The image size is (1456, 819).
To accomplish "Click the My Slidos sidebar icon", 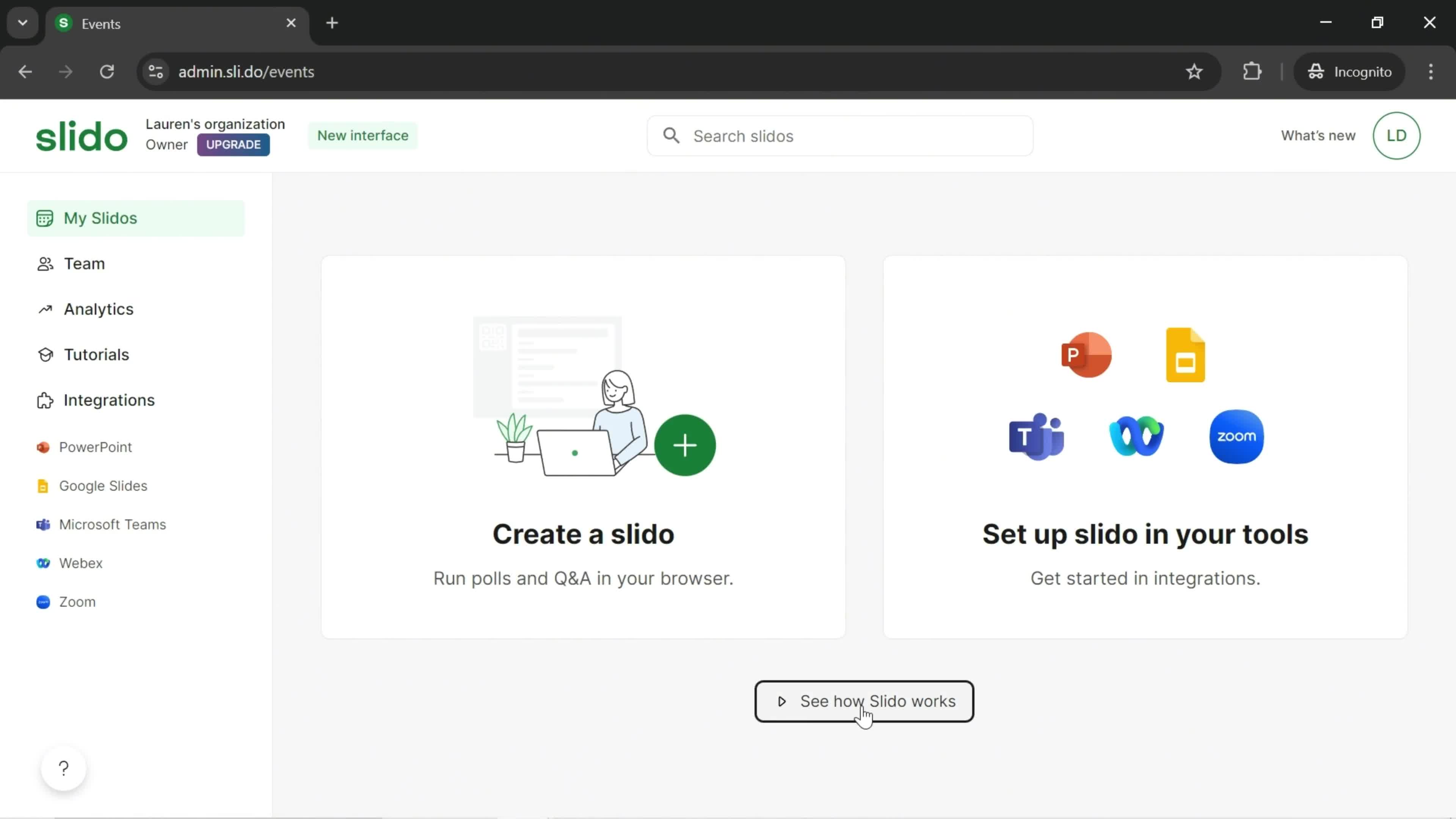I will coord(44,218).
